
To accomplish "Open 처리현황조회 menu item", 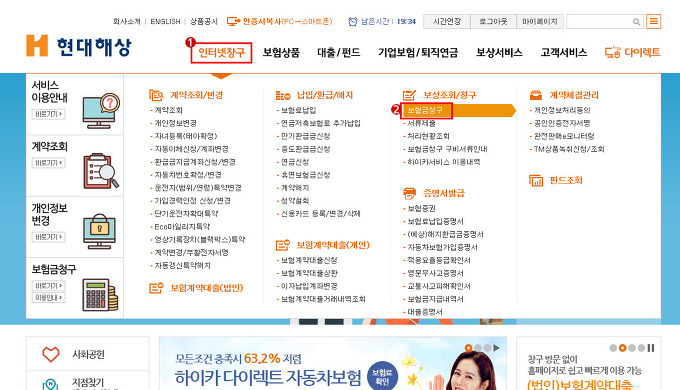I will (x=428, y=136).
